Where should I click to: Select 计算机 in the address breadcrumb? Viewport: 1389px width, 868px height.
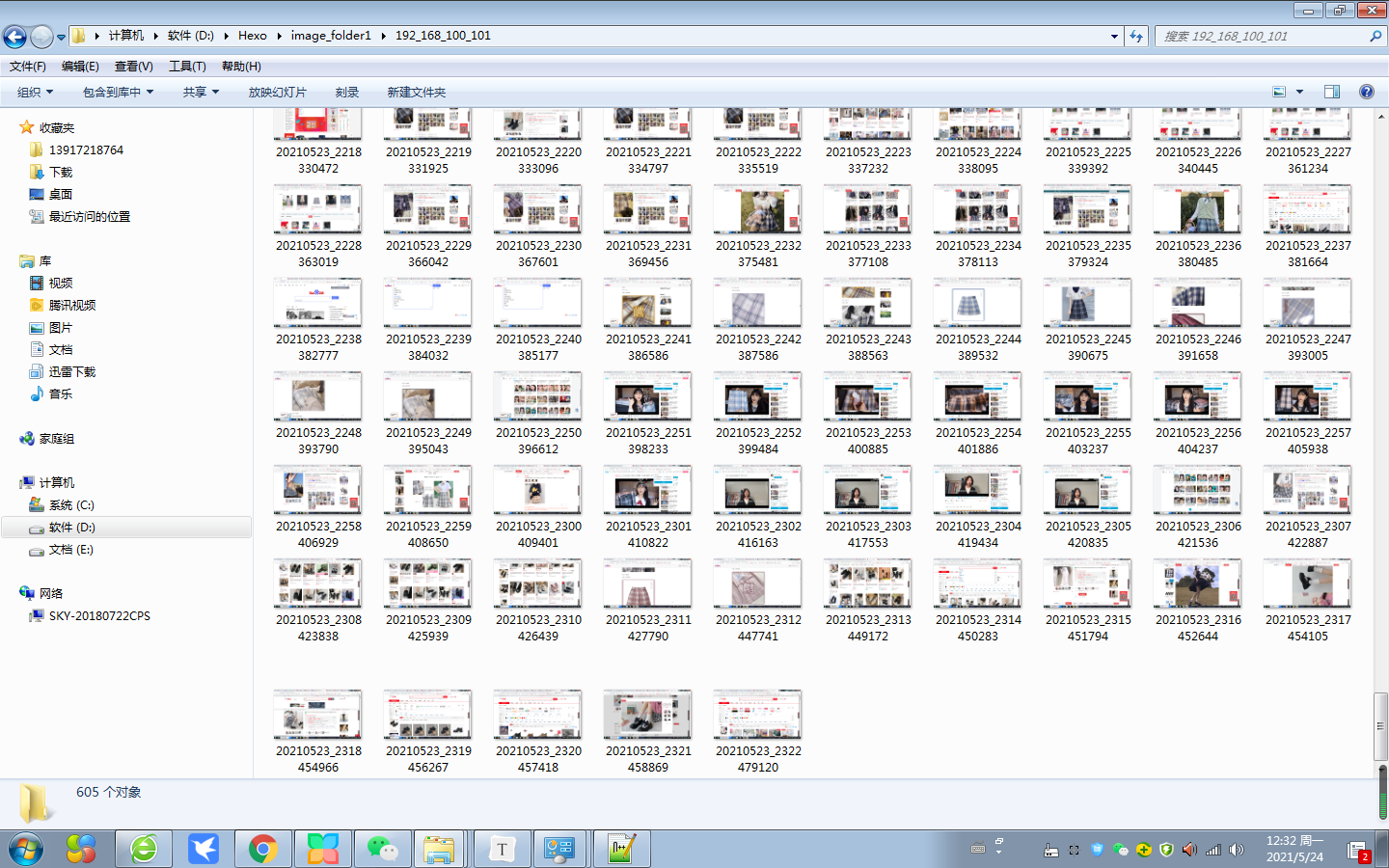pyautogui.click(x=126, y=36)
